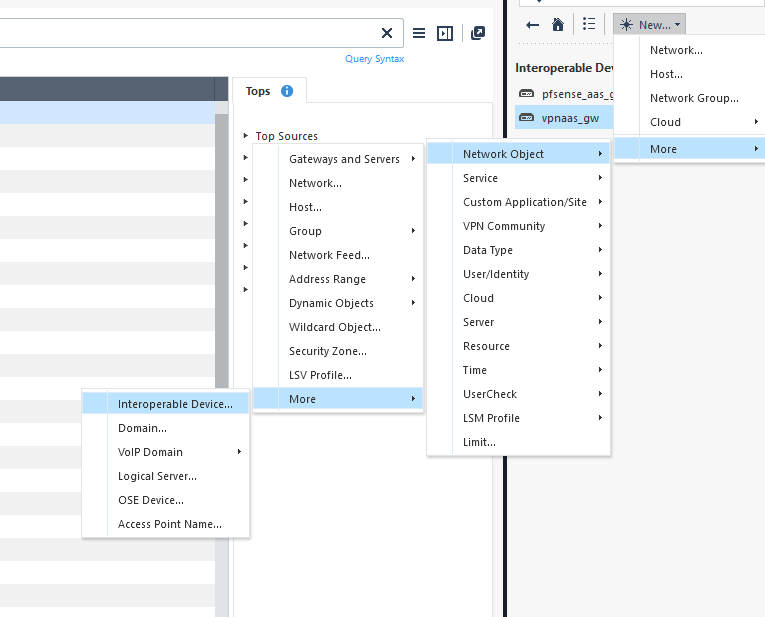Switch to list view icon
Image resolution: width=765 pixels, height=617 pixels.
click(589, 25)
